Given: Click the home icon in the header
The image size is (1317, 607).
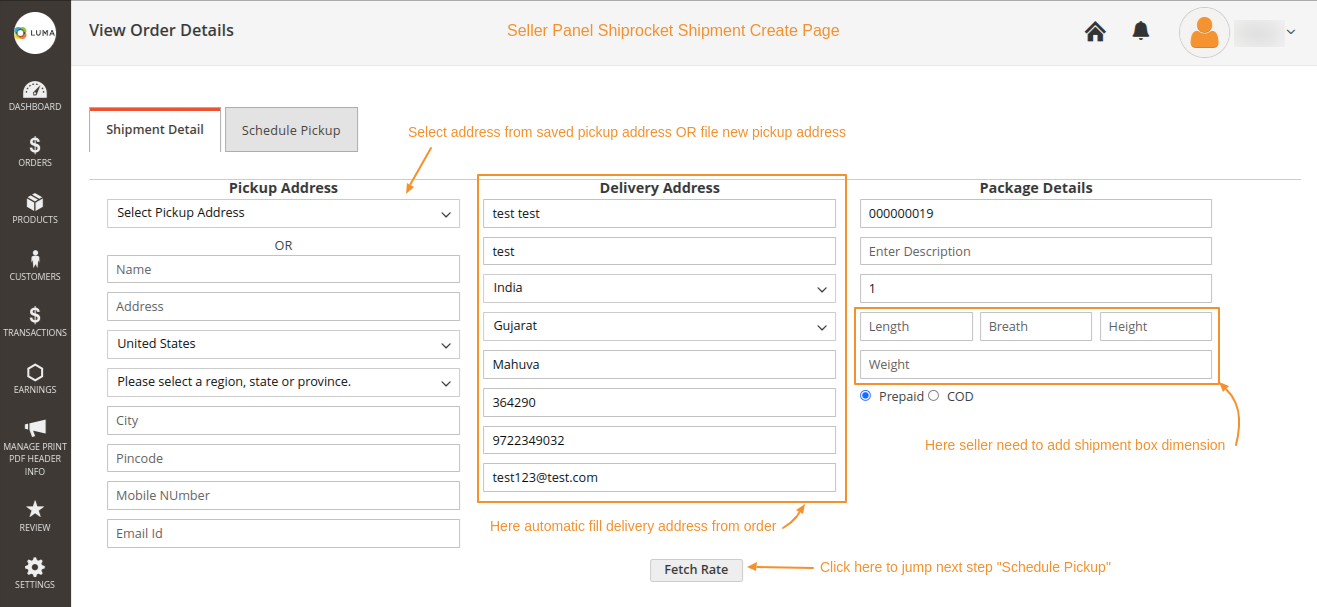Looking at the screenshot, I should pyautogui.click(x=1094, y=31).
